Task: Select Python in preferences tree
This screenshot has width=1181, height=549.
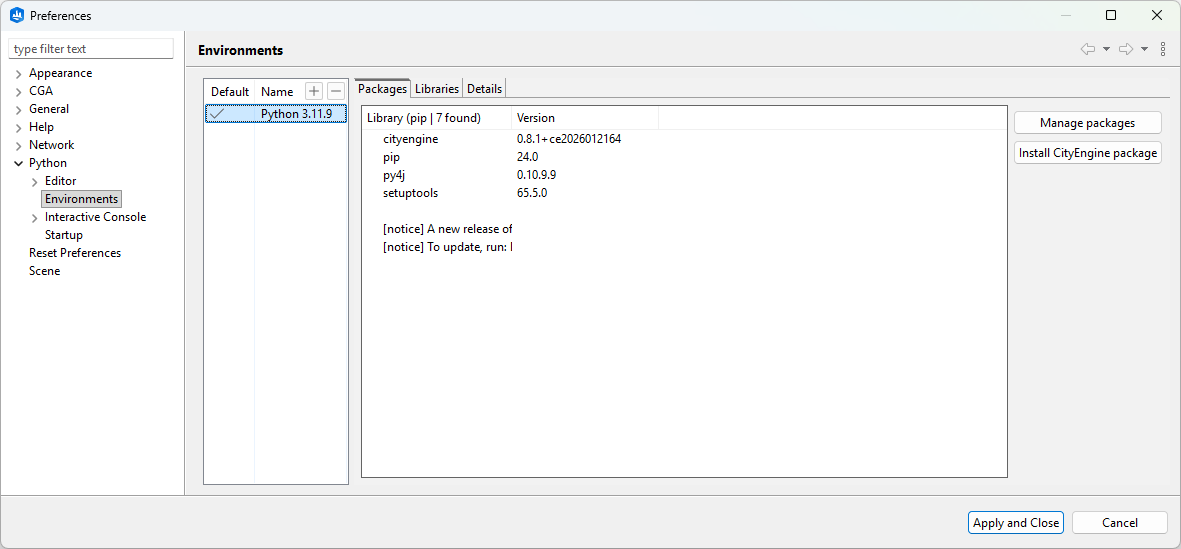Action: 47,163
